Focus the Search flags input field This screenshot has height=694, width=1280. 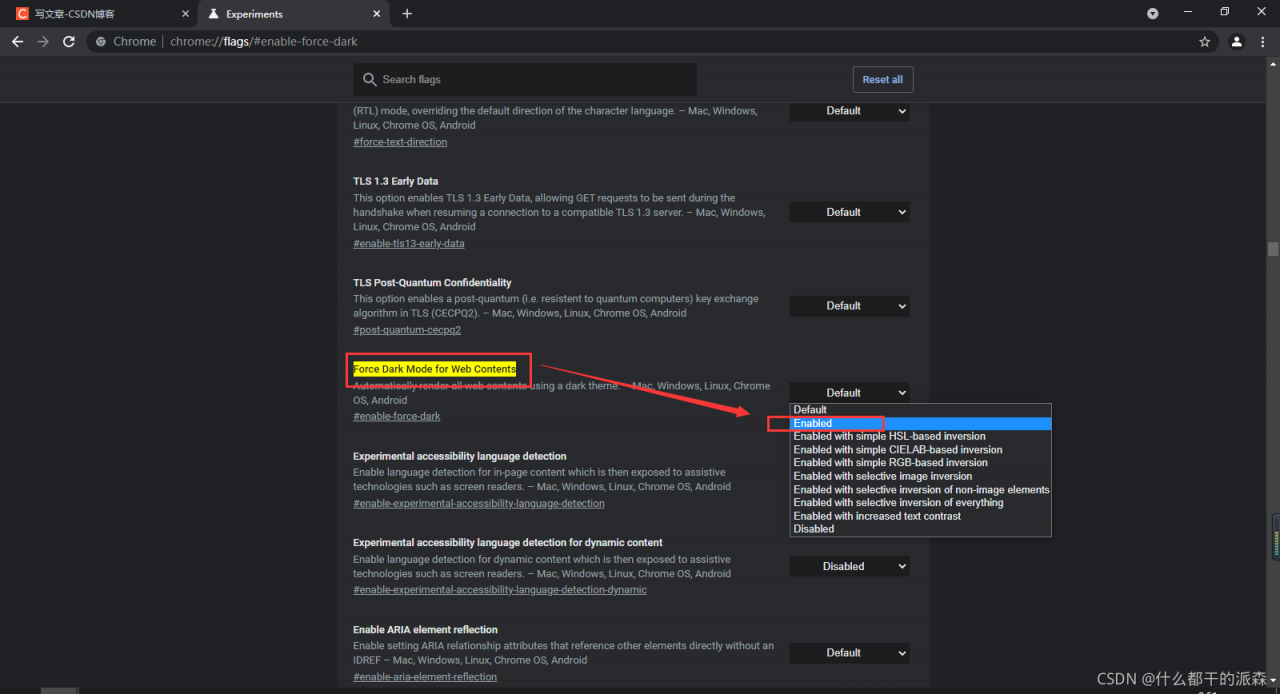(x=525, y=79)
